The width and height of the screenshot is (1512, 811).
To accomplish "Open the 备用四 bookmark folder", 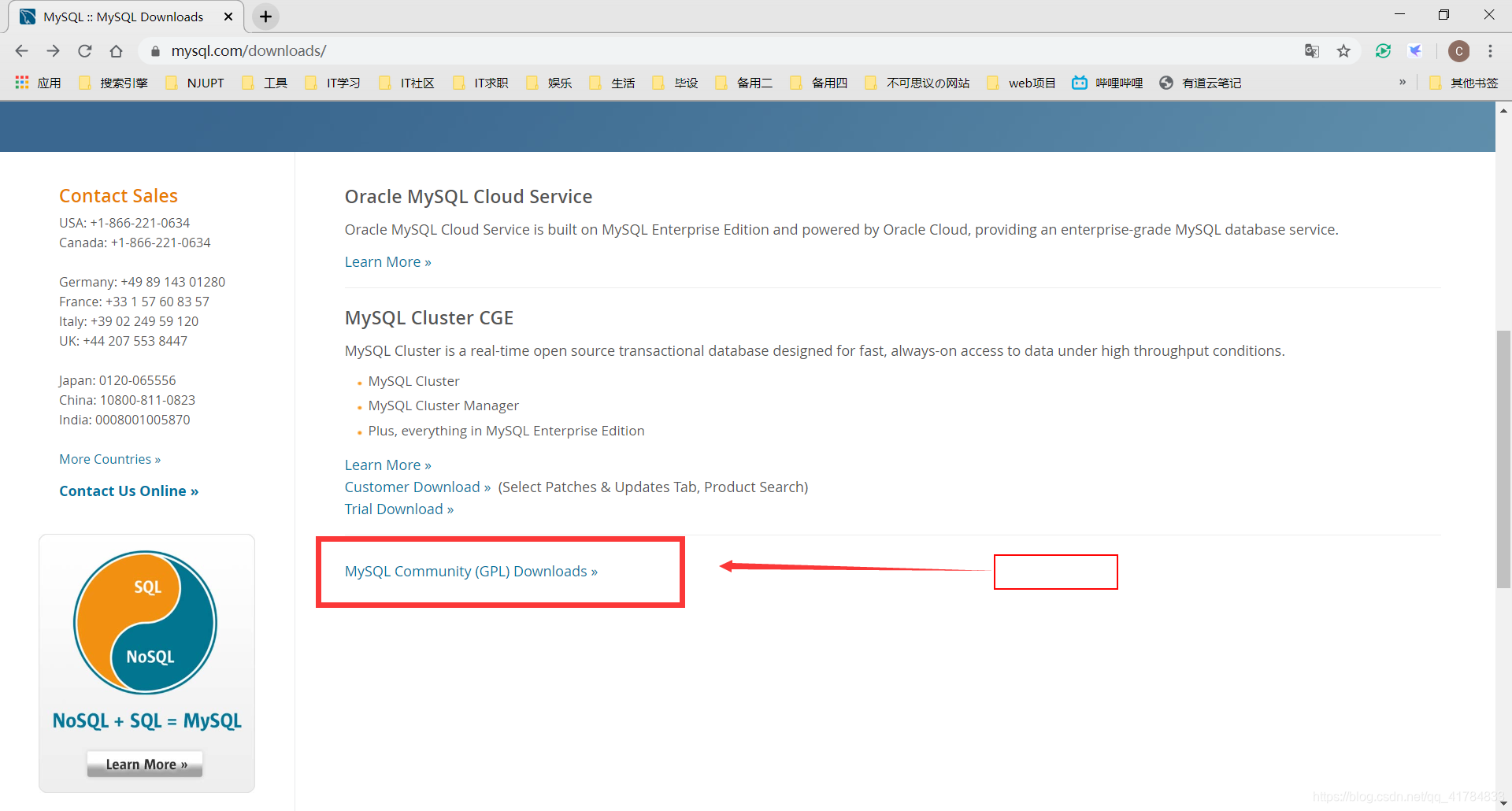I will coord(819,83).
